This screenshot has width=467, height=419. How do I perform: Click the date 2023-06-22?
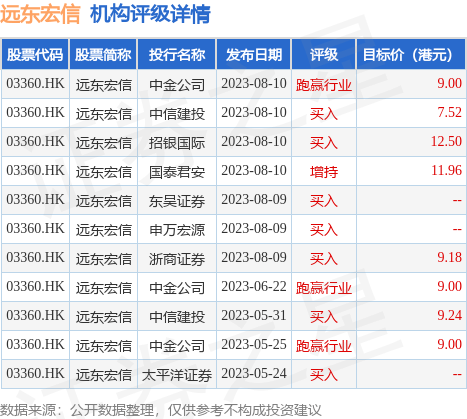point(254,286)
